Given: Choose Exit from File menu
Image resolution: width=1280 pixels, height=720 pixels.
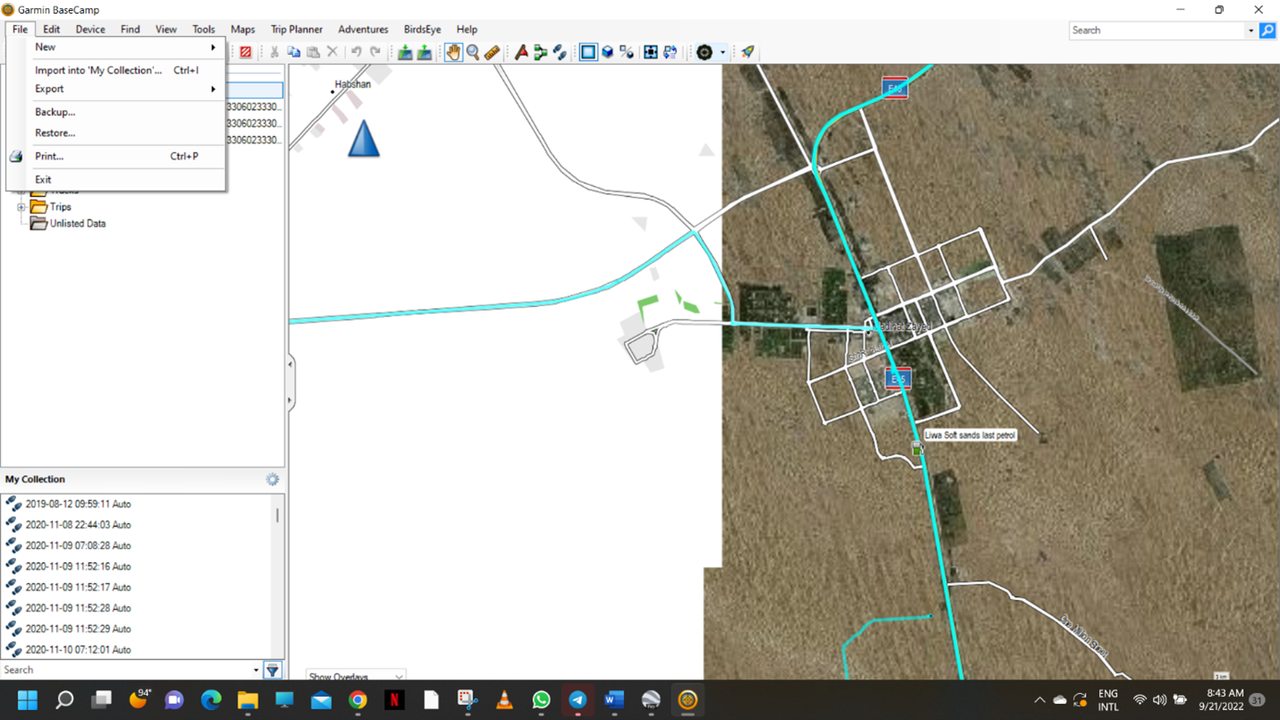Looking at the screenshot, I should point(117,180).
